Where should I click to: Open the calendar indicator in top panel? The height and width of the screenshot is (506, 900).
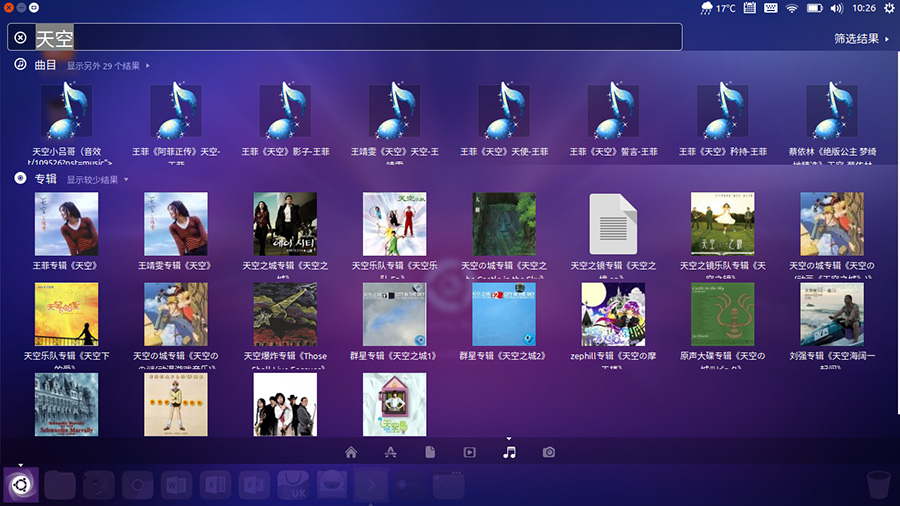click(x=750, y=8)
